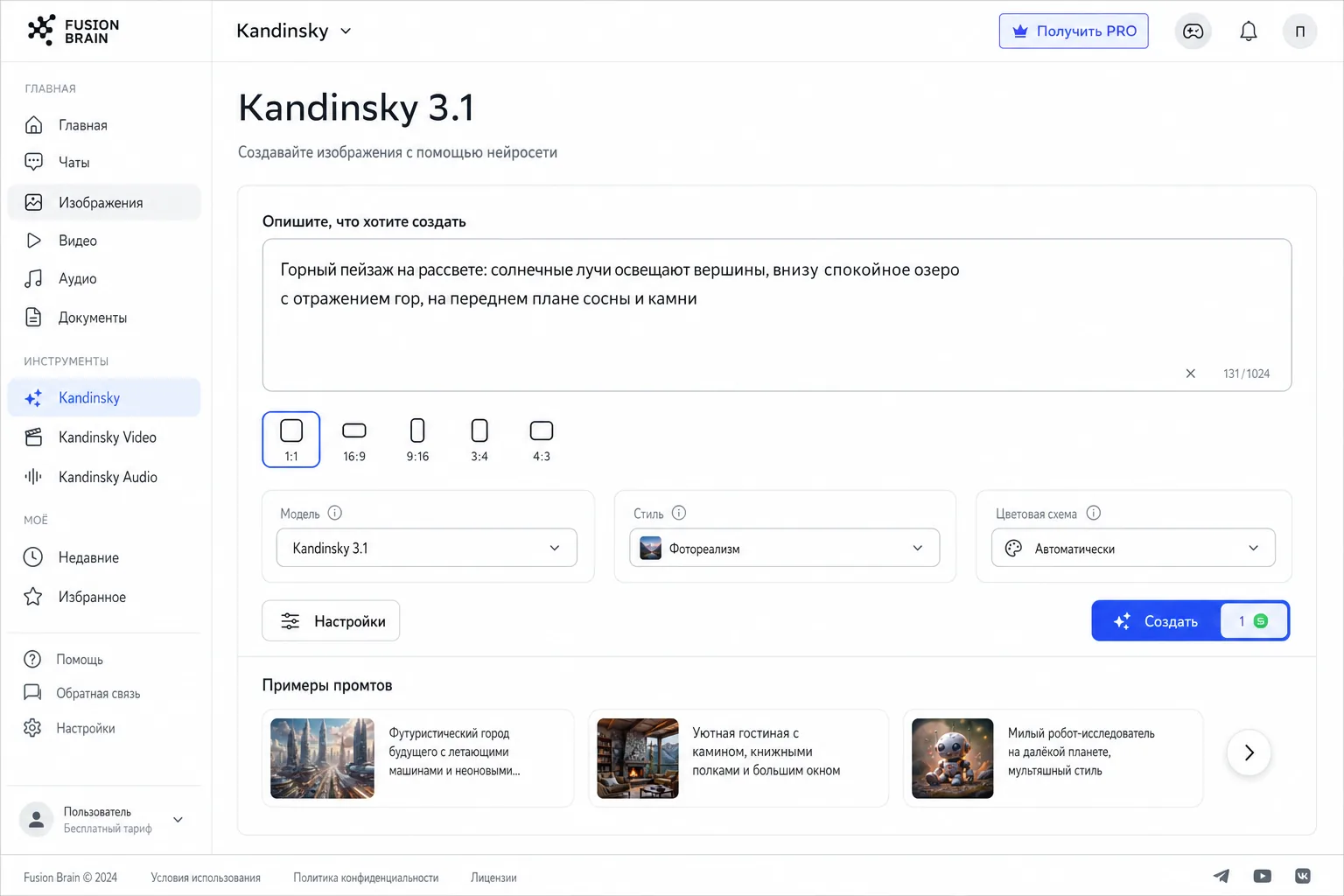Click the Получить PRO button
The width and height of the screenshot is (1344, 896).
click(1074, 31)
